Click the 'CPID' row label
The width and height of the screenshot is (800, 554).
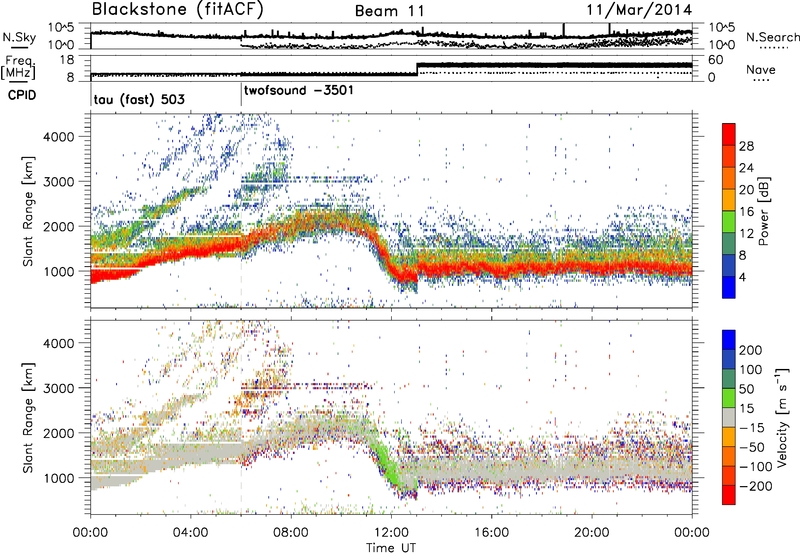click(22, 95)
